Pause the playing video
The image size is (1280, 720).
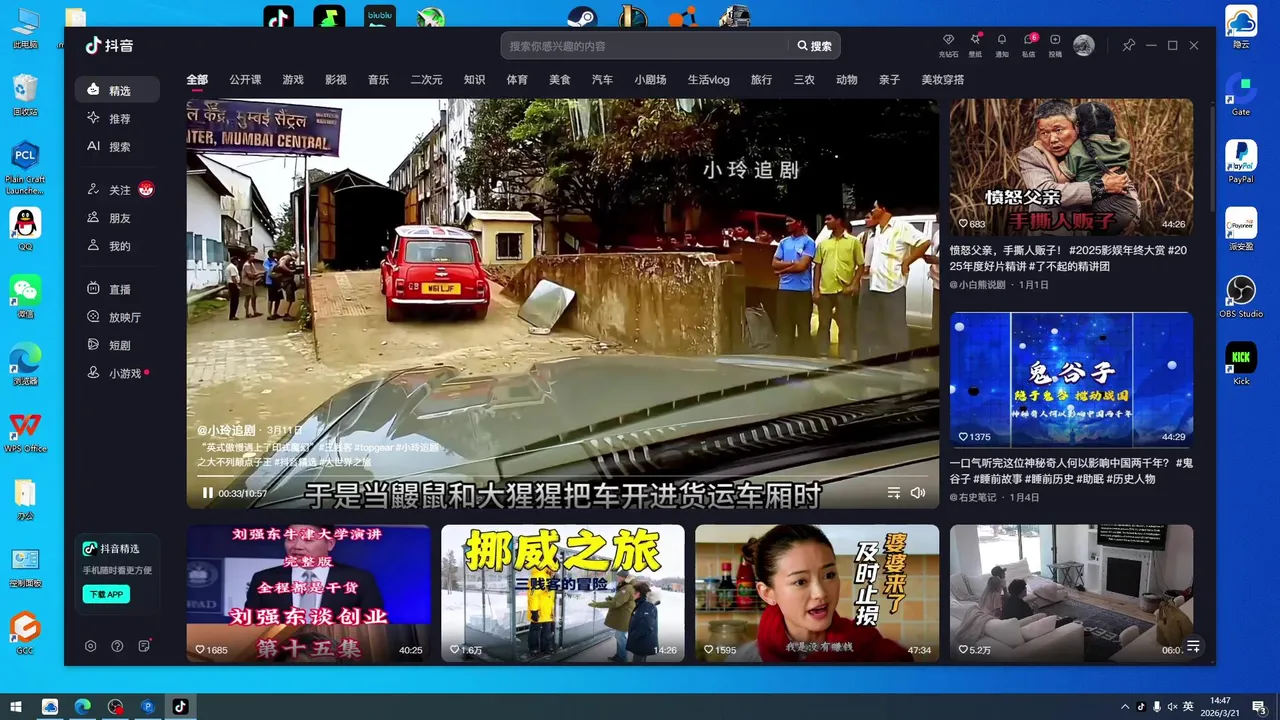pos(207,493)
